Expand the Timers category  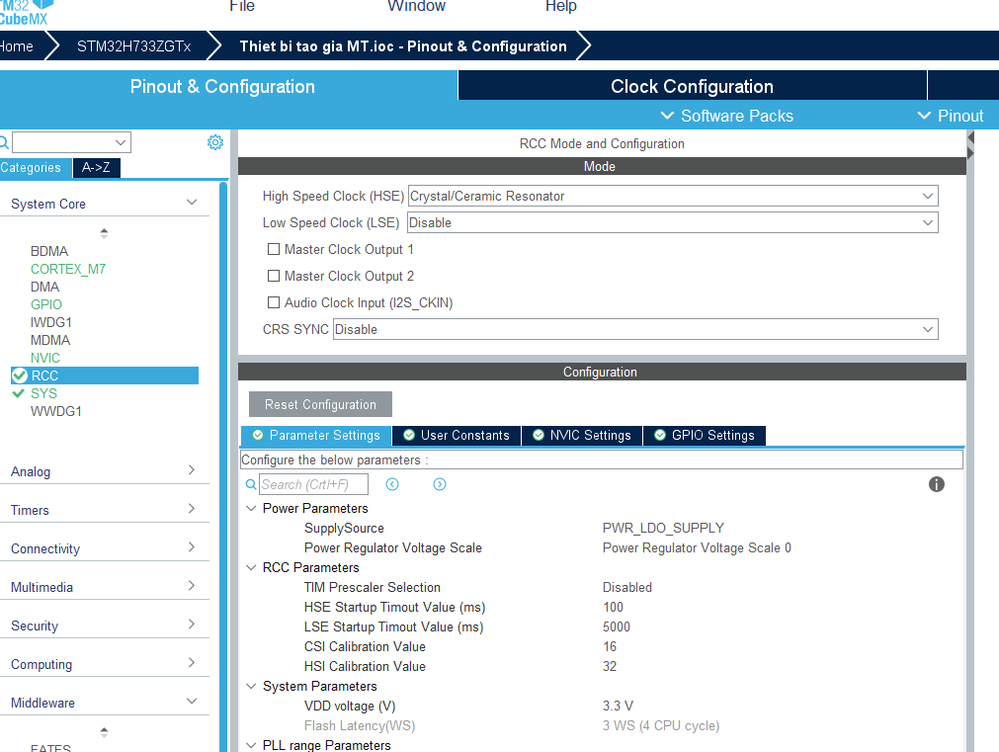pos(191,509)
